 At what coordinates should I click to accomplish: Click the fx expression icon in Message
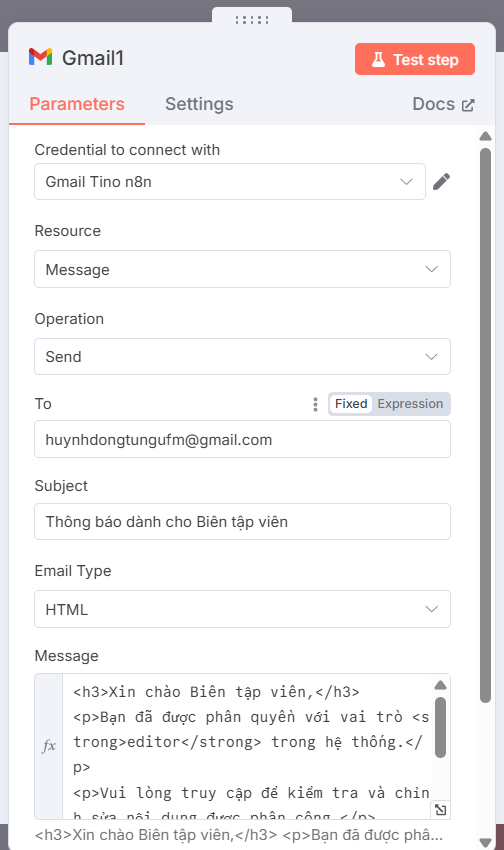tap(49, 746)
